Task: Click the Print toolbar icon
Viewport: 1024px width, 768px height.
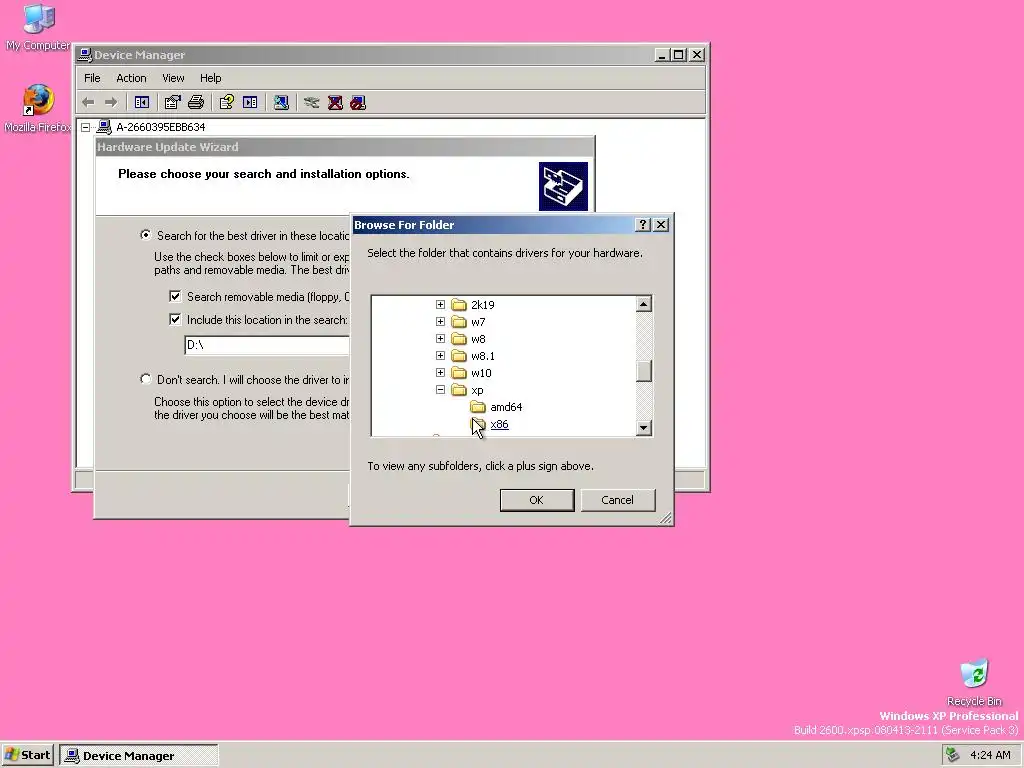Action: tap(196, 103)
